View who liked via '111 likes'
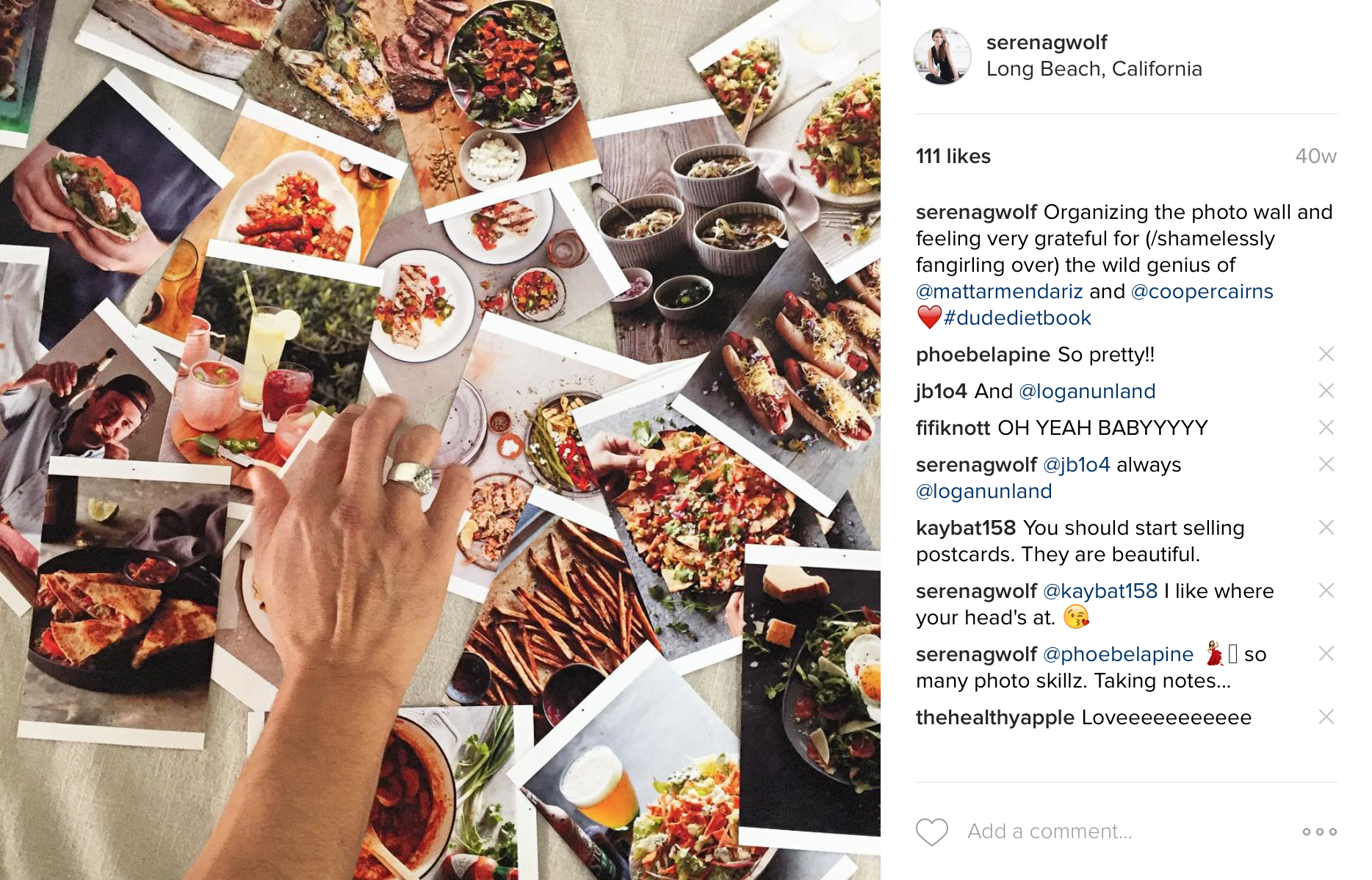 click(953, 156)
